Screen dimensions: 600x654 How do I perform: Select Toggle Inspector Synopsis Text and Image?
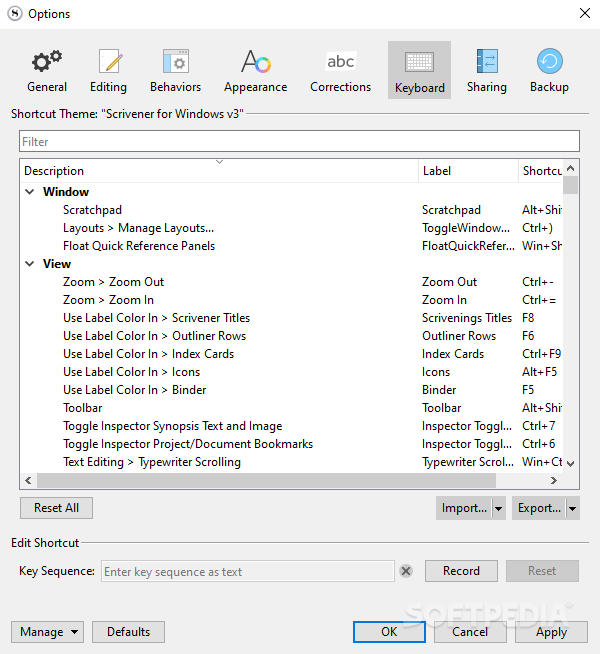click(291, 426)
